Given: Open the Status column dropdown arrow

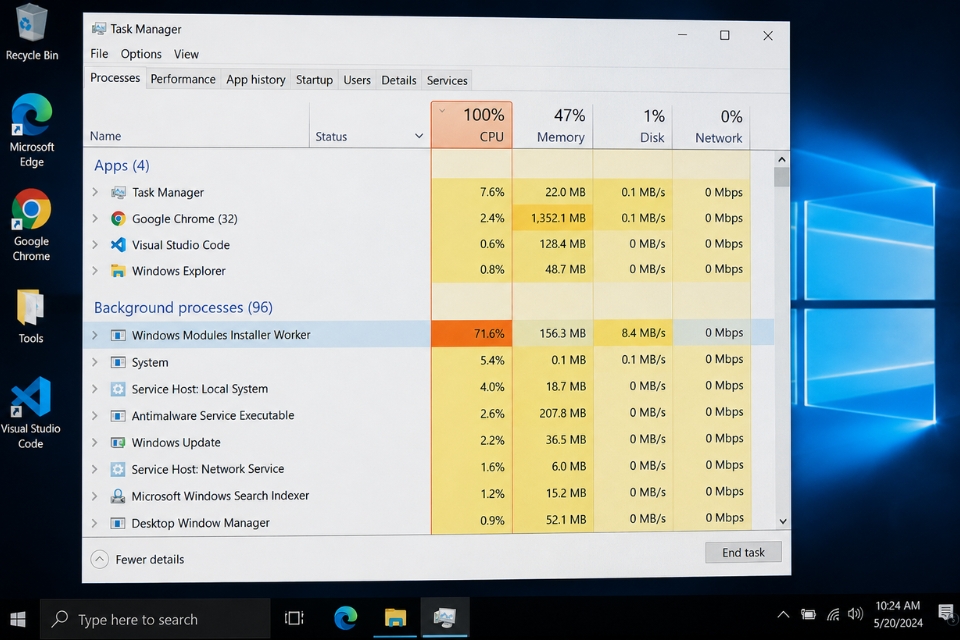Looking at the screenshot, I should [x=419, y=136].
